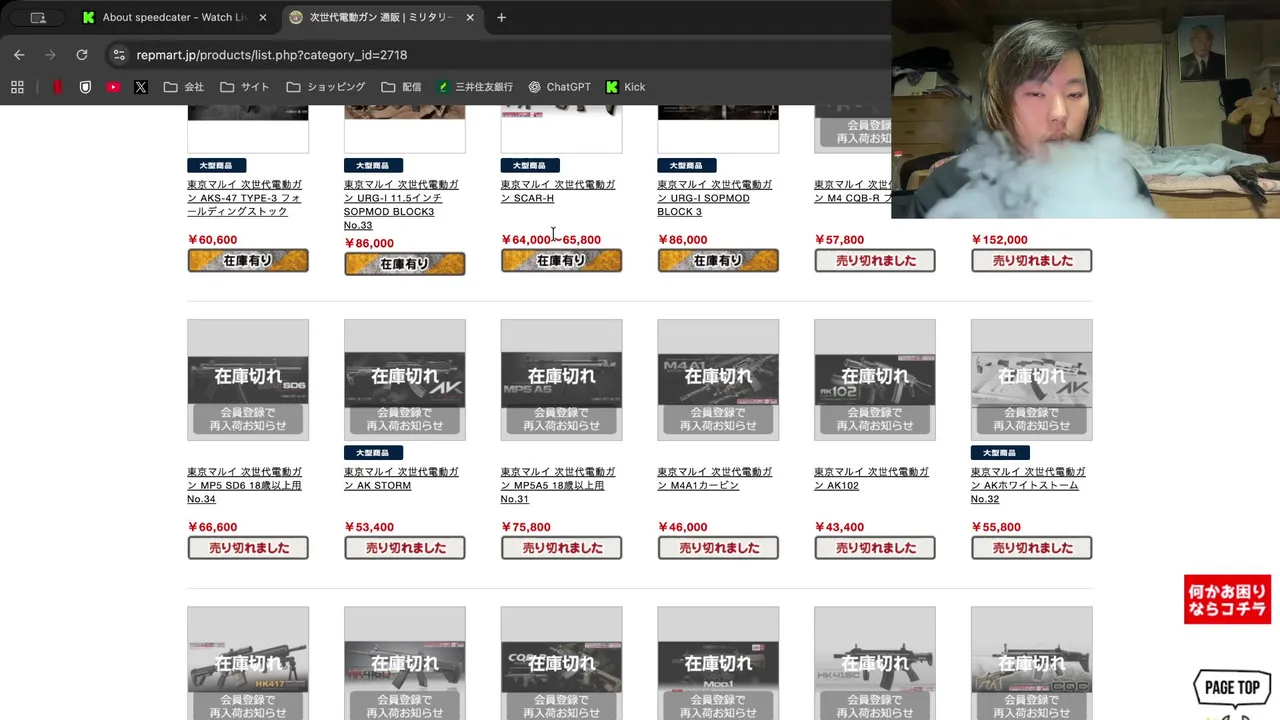
Task: Open the ショッピング bookmark folder
Action: pos(326,87)
